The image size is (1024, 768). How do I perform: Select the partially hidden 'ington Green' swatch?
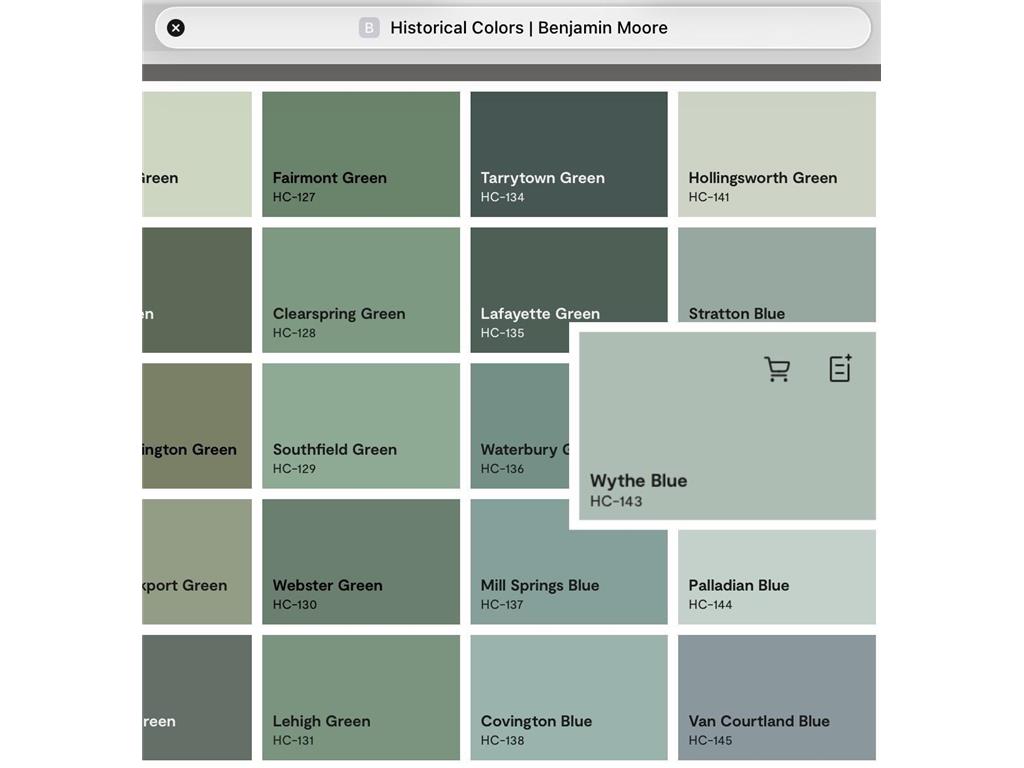pyautogui.click(x=197, y=426)
